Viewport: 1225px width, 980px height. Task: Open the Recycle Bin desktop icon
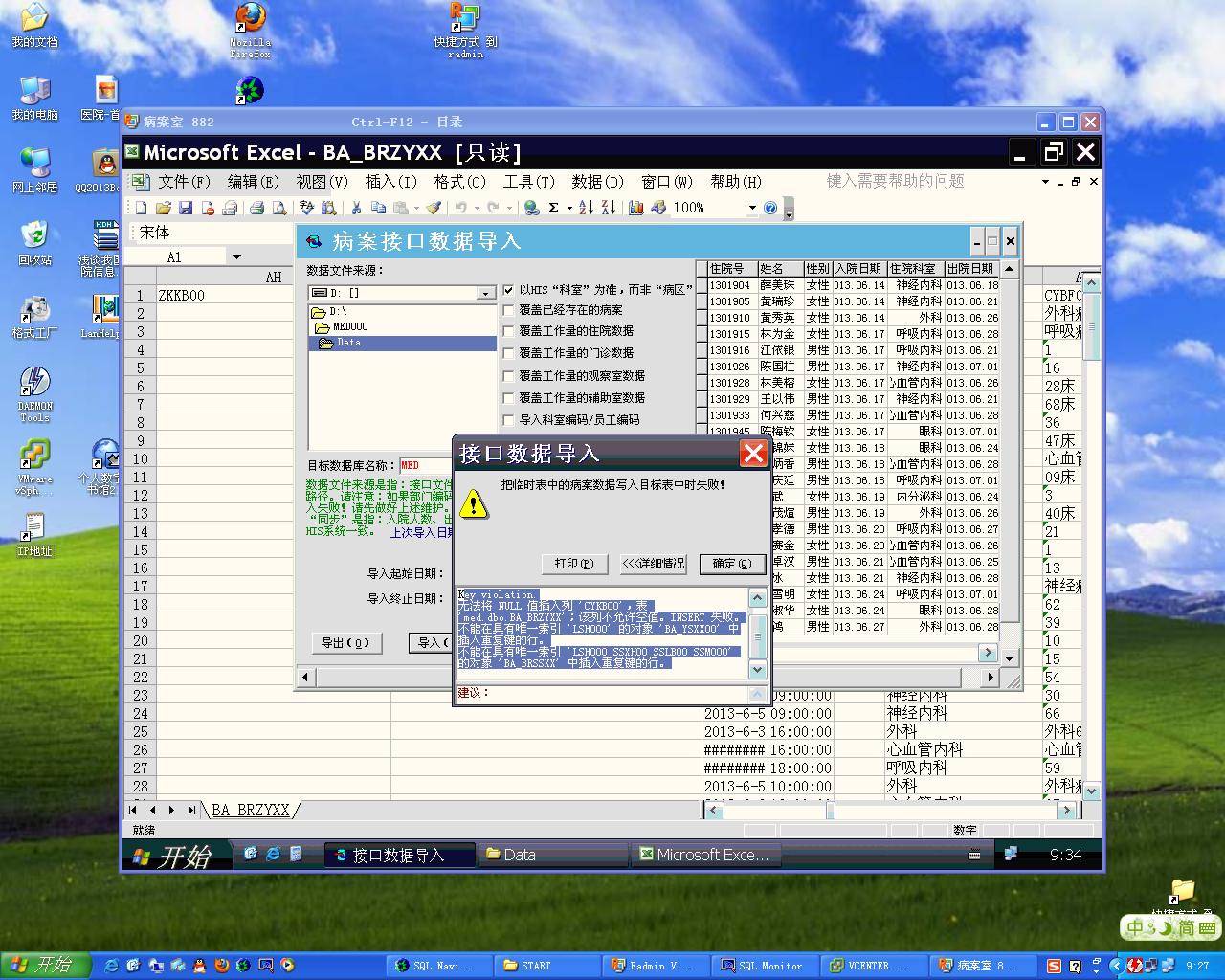point(34,242)
